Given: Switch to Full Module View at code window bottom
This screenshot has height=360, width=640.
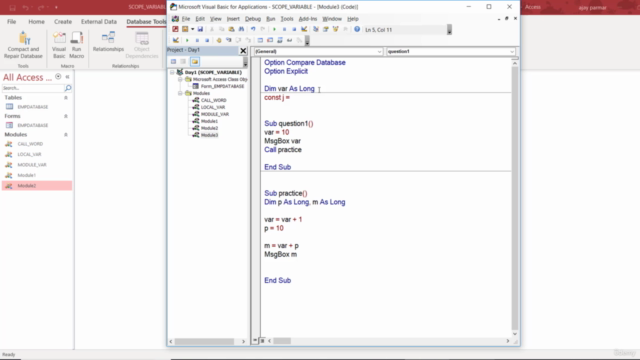Looking at the screenshot, I should 262,340.
